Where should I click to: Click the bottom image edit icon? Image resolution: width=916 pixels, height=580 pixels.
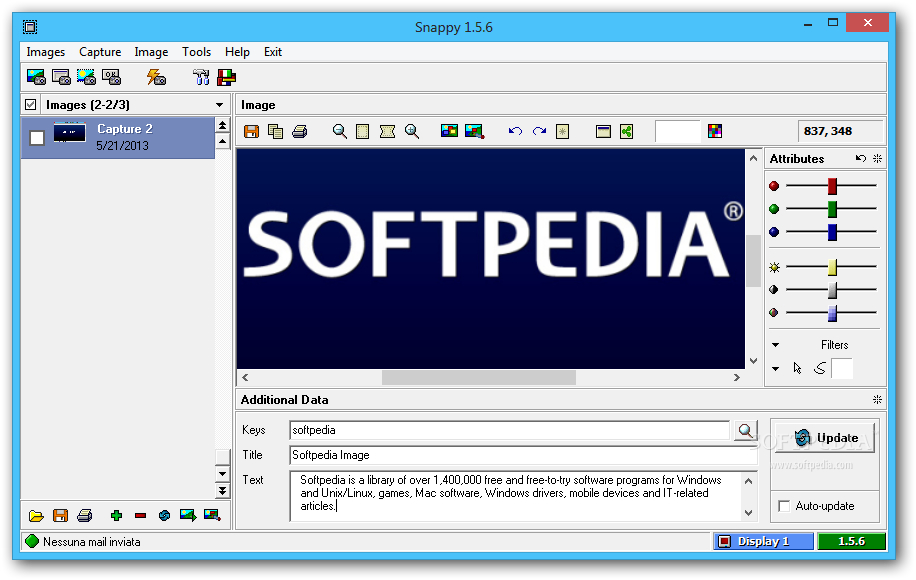coord(212,515)
